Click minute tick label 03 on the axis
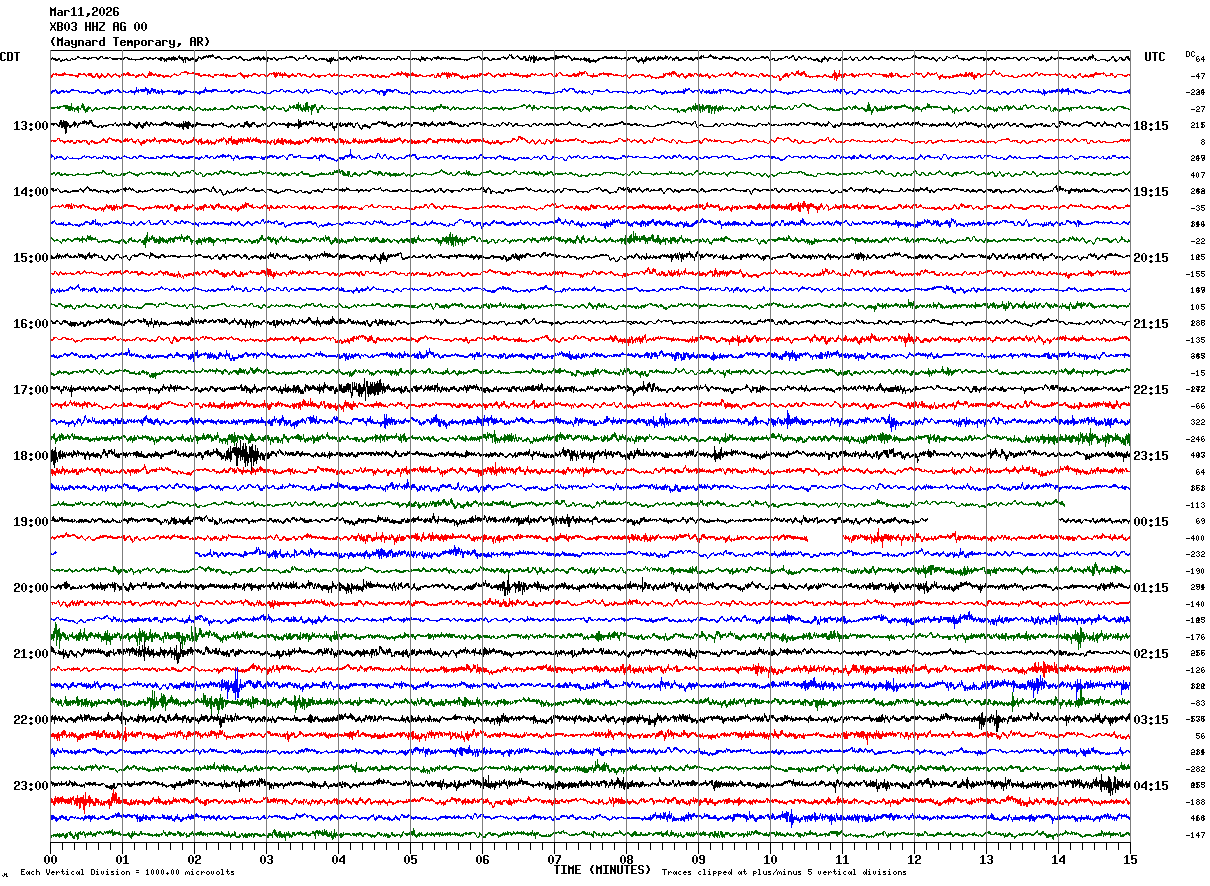The height and width of the screenshot is (886, 1210). click(266, 859)
